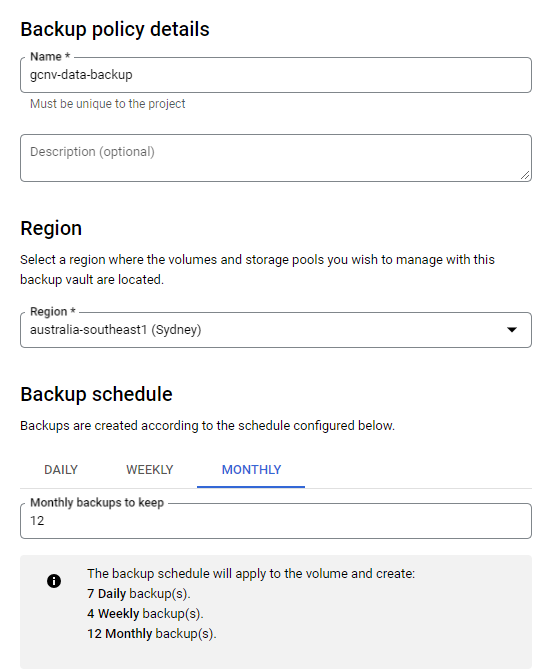Click the Backup policy details heading
553x670 pixels.
tap(115, 29)
